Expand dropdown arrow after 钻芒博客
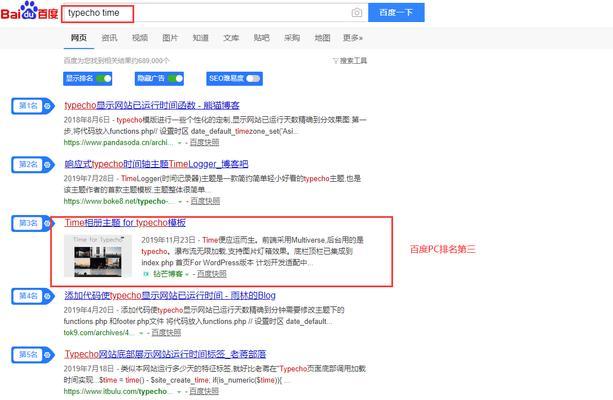The width and height of the screenshot is (613, 400). [187, 274]
